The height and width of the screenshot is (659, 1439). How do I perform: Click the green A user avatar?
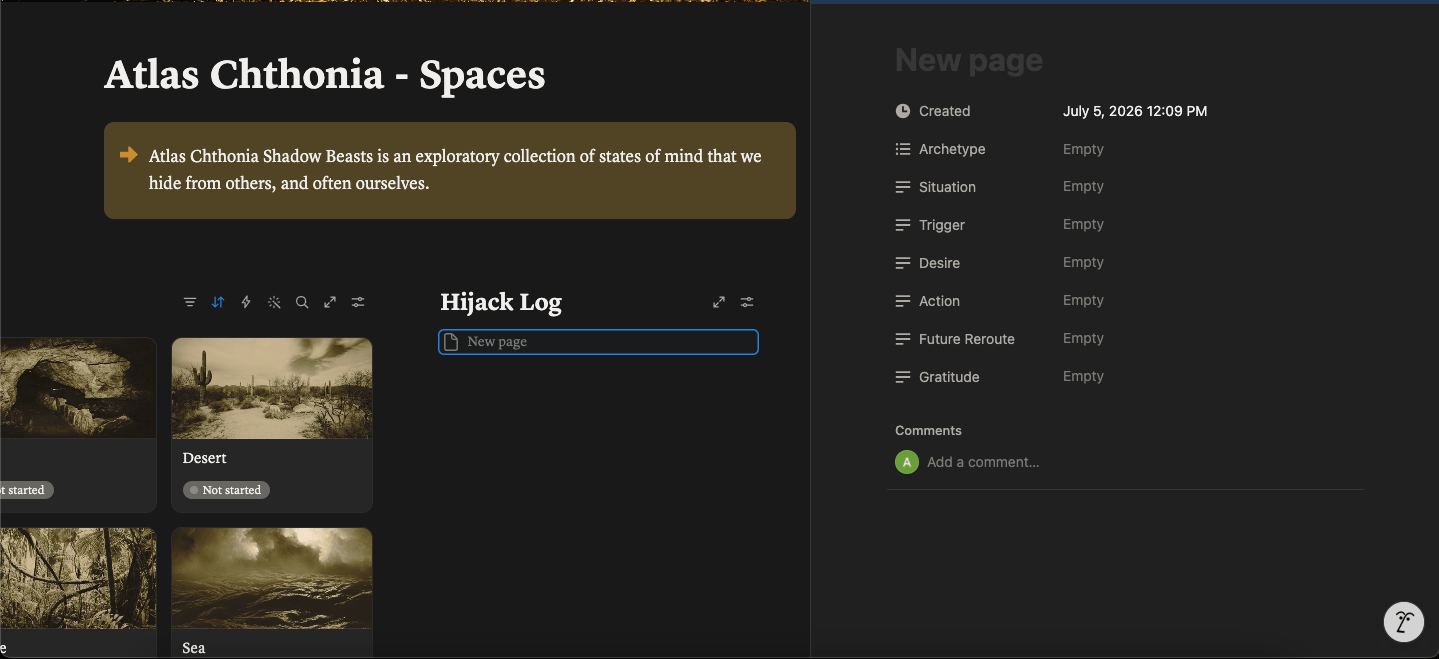pos(907,462)
